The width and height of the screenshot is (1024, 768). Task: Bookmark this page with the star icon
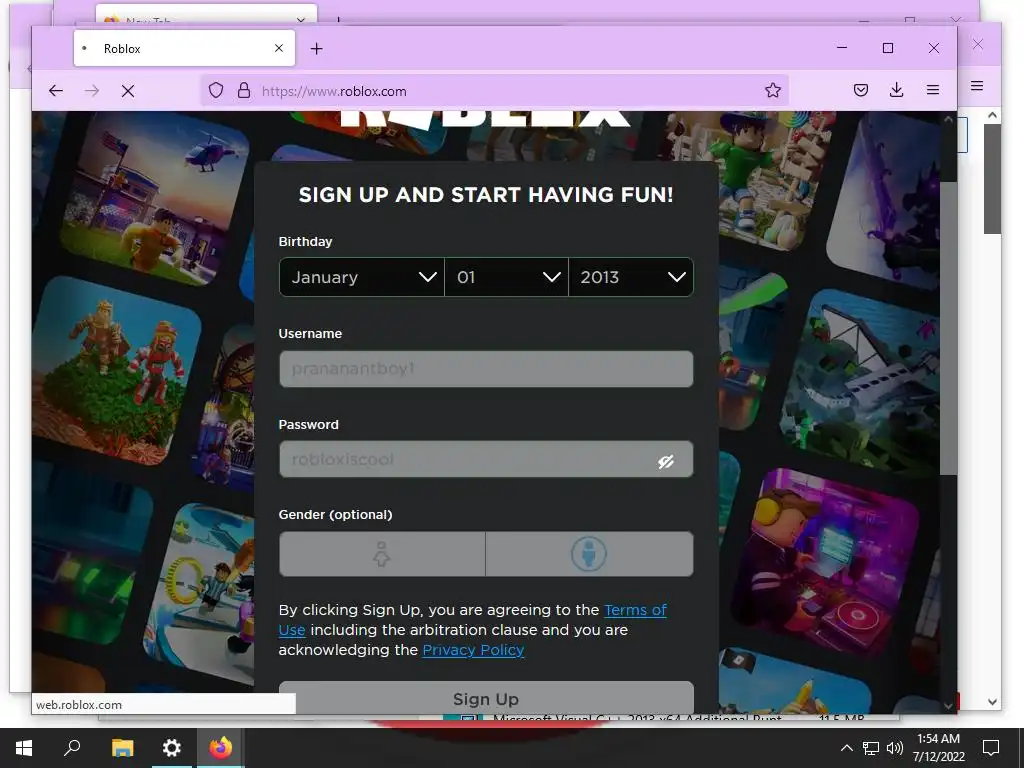point(773,90)
